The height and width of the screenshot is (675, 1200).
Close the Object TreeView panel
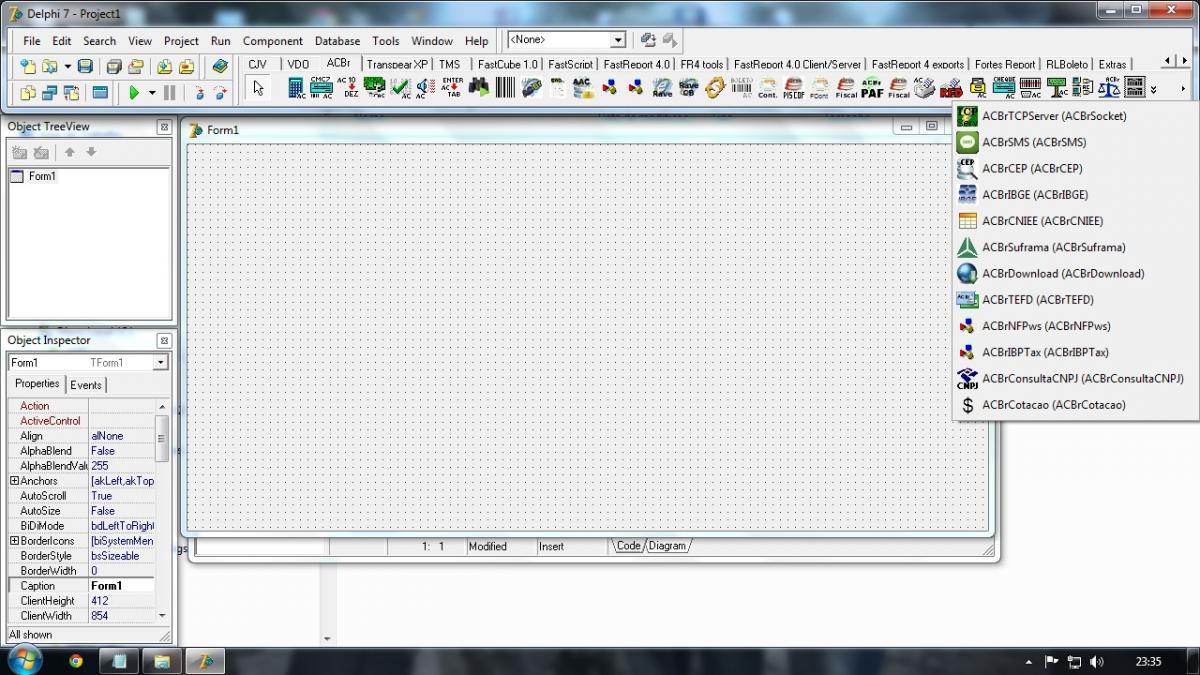tap(163, 127)
